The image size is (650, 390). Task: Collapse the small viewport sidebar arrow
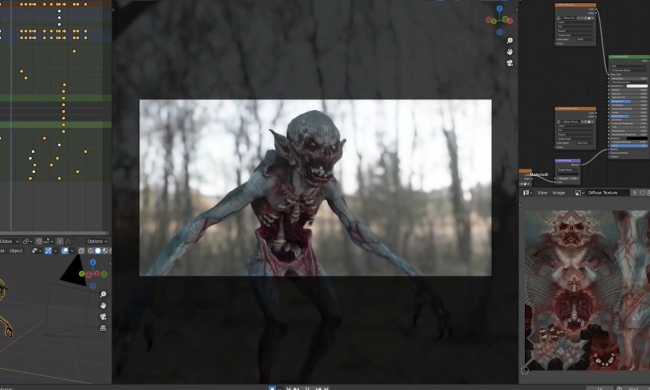coord(110,263)
